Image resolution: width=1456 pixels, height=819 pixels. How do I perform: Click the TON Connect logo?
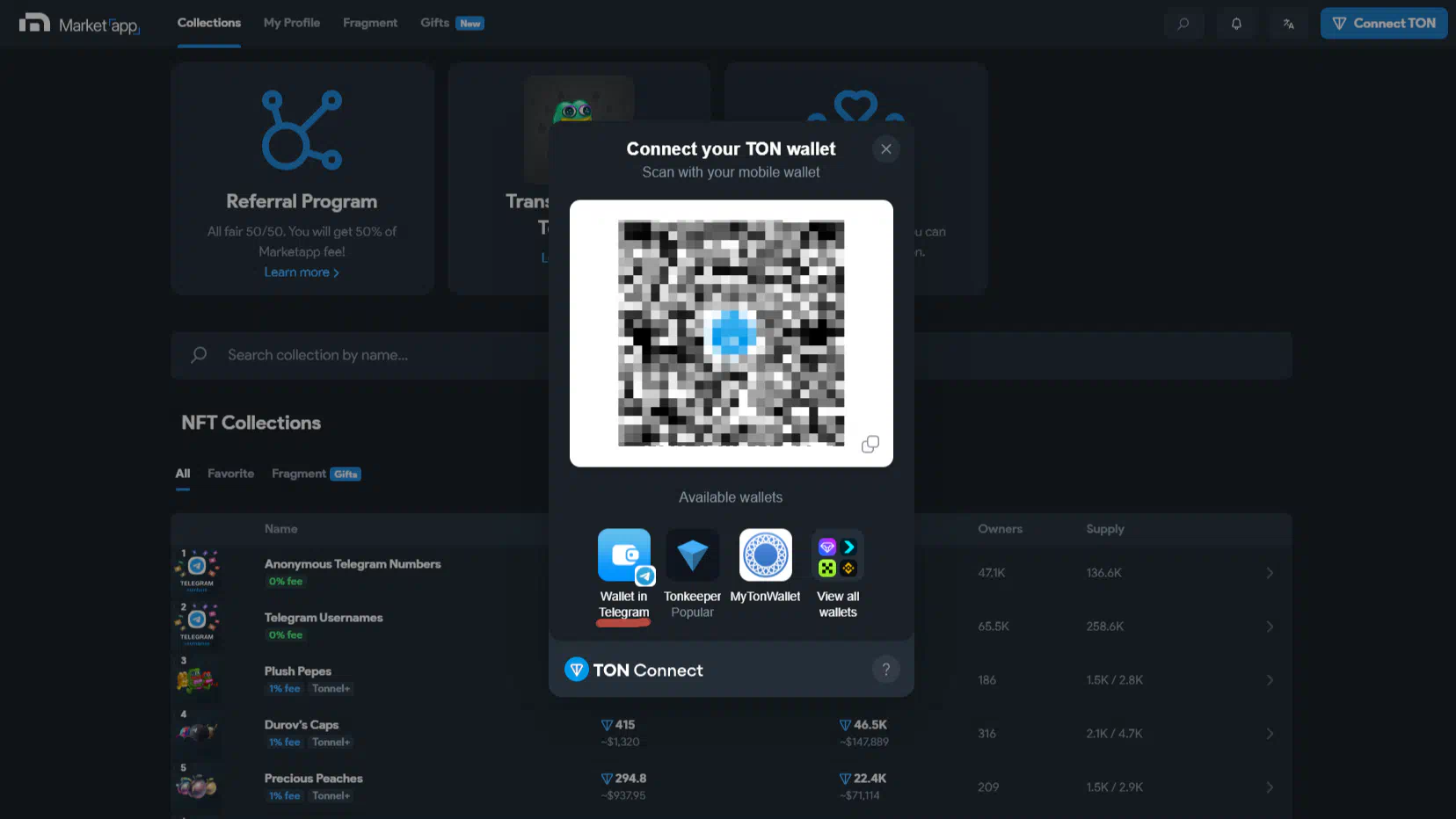(x=634, y=670)
